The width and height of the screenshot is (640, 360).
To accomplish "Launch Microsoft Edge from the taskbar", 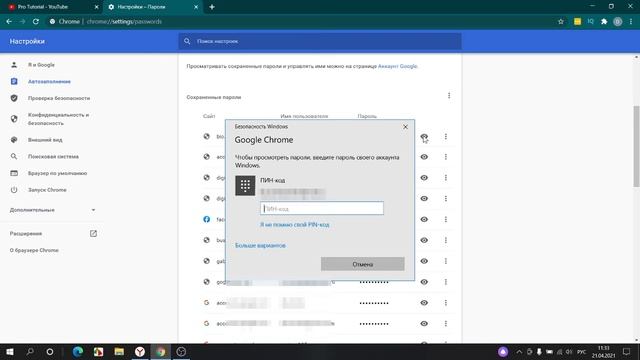I will tap(78, 351).
